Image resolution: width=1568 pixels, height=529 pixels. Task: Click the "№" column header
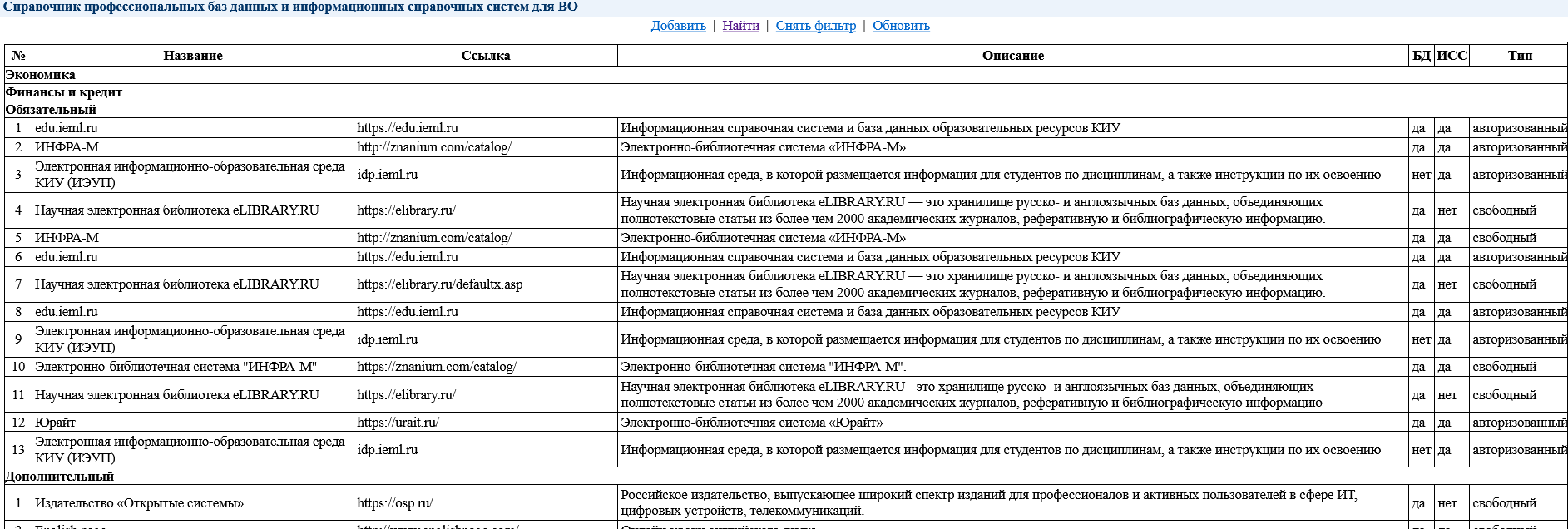point(18,56)
